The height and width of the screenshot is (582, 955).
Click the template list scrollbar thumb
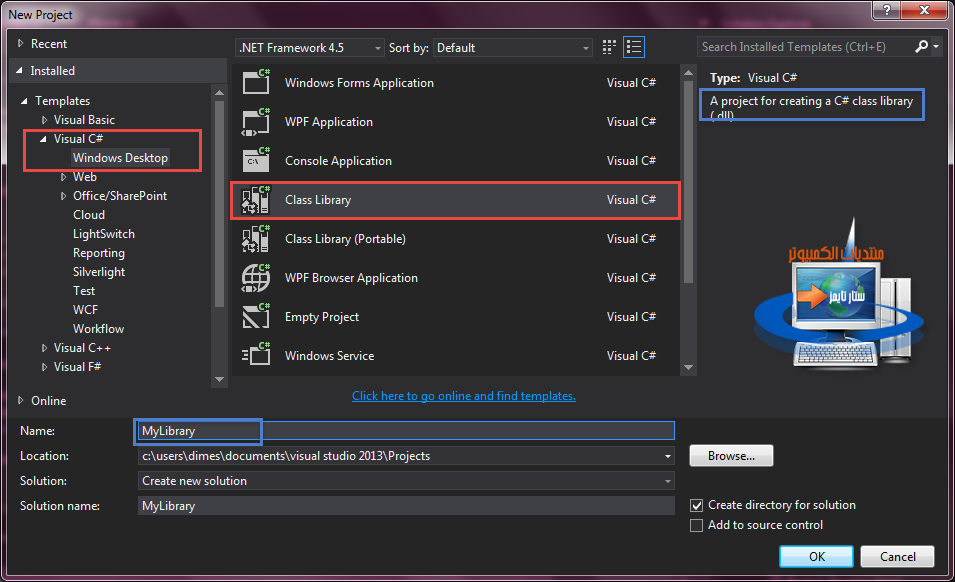pos(688,181)
